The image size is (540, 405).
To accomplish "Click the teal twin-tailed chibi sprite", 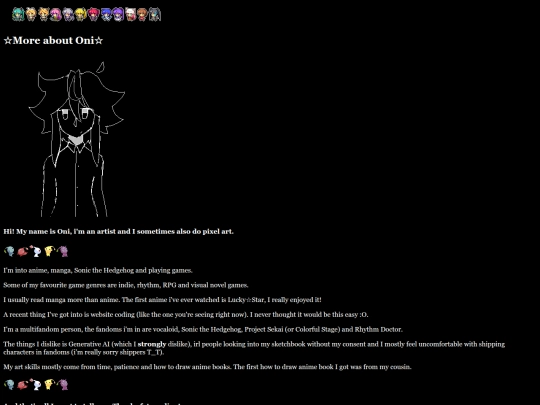I will coord(18,14).
